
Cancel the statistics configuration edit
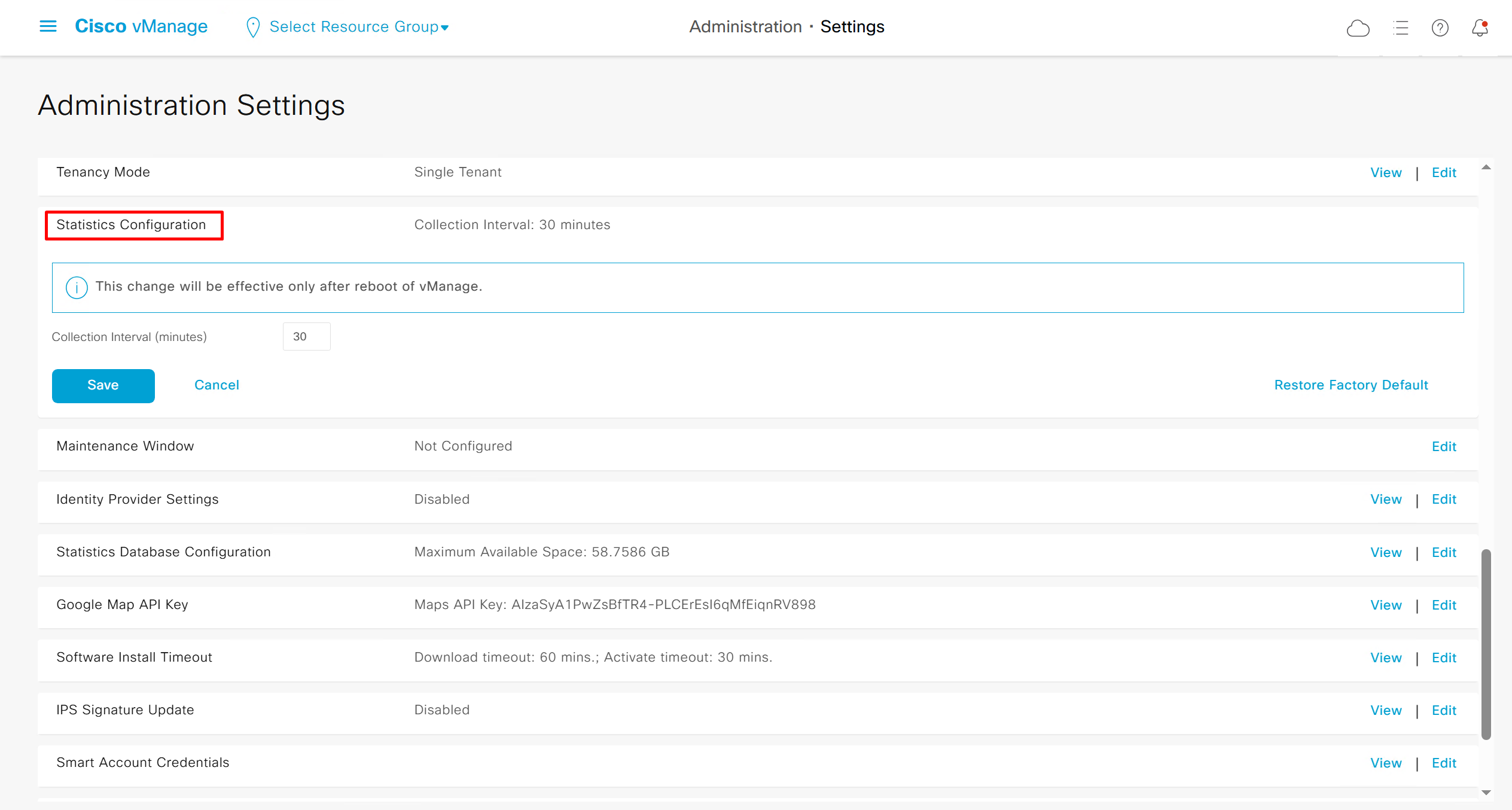pos(217,385)
